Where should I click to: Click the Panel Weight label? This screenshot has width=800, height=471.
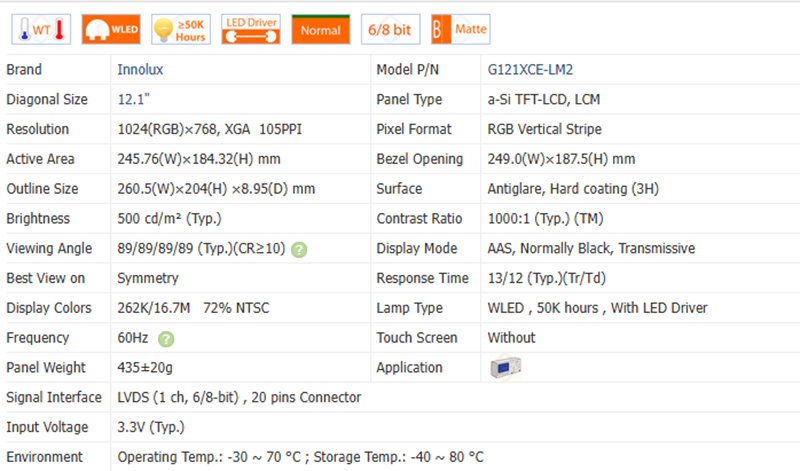pyautogui.click(x=46, y=367)
